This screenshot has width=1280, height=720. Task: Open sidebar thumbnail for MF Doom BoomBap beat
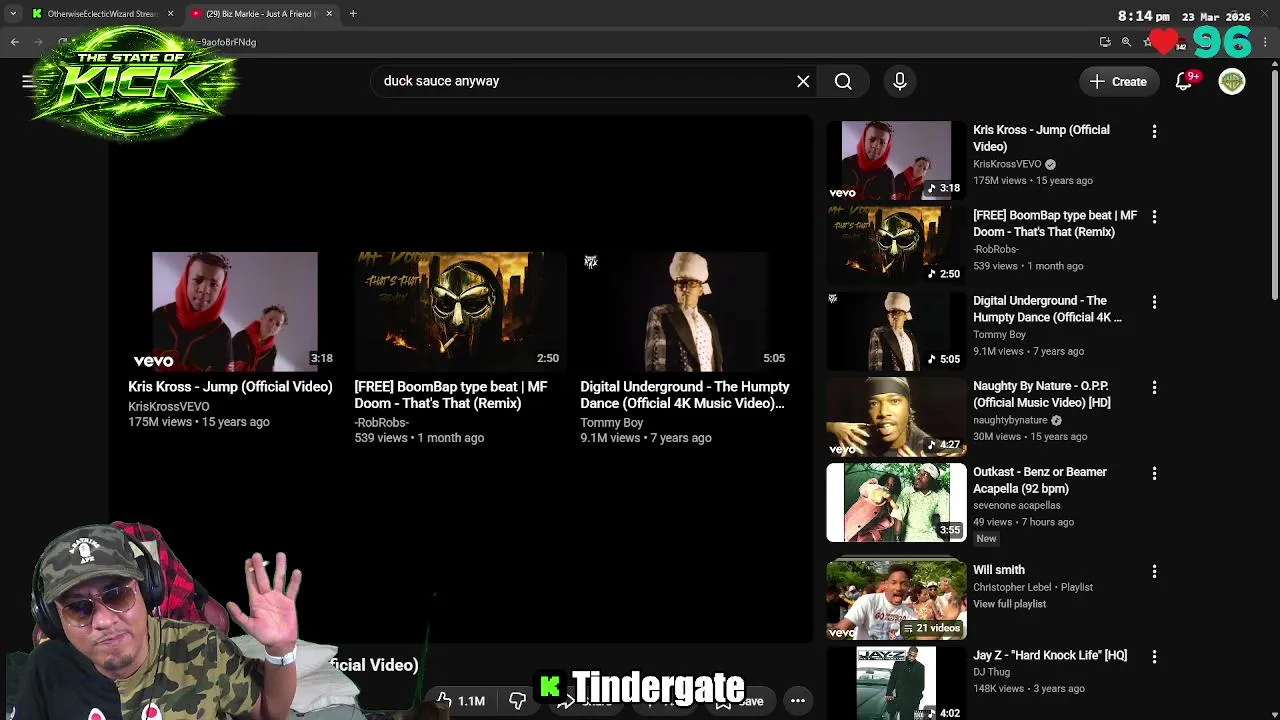896,245
